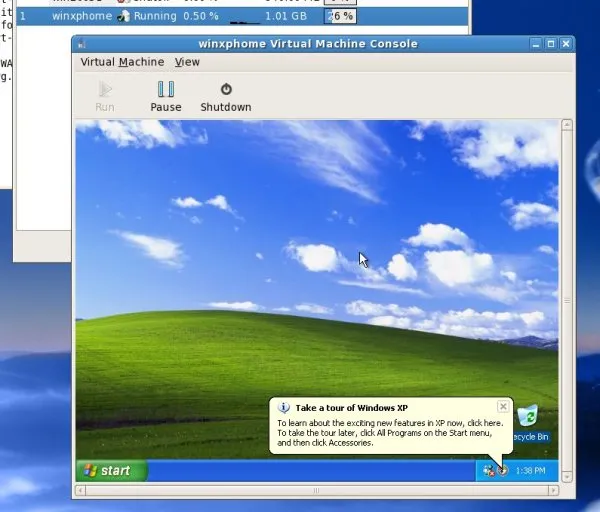Open the Virtual Machine menu
Image resolution: width=600 pixels, height=512 pixels.
pos(122,62)
